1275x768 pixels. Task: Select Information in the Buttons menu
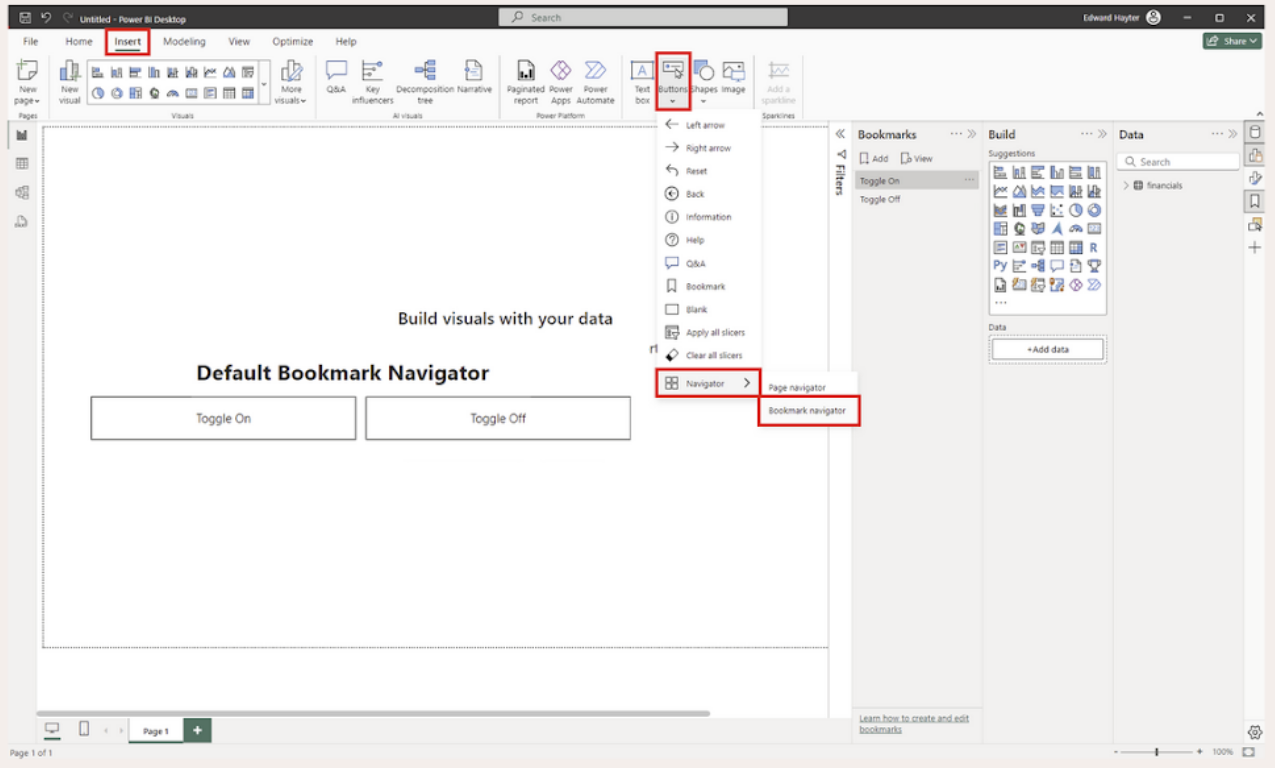[x=708, y=217]
